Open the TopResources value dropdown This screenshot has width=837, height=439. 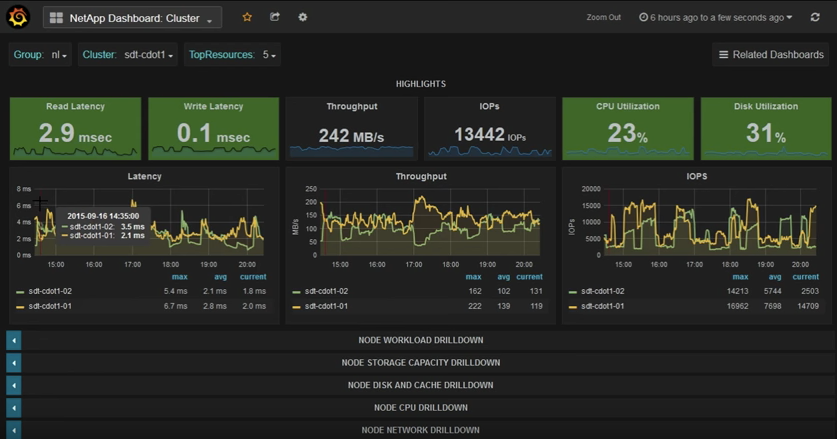coord(268,55)
